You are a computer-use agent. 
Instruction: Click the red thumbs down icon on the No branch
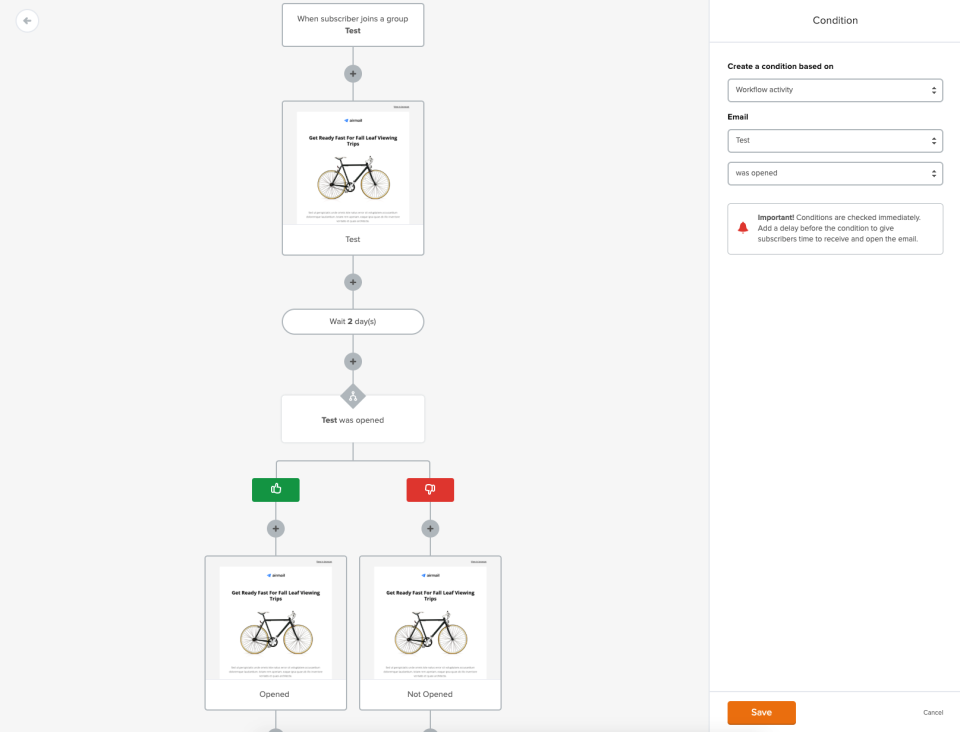pyautogui.click(x=430, y=489)
